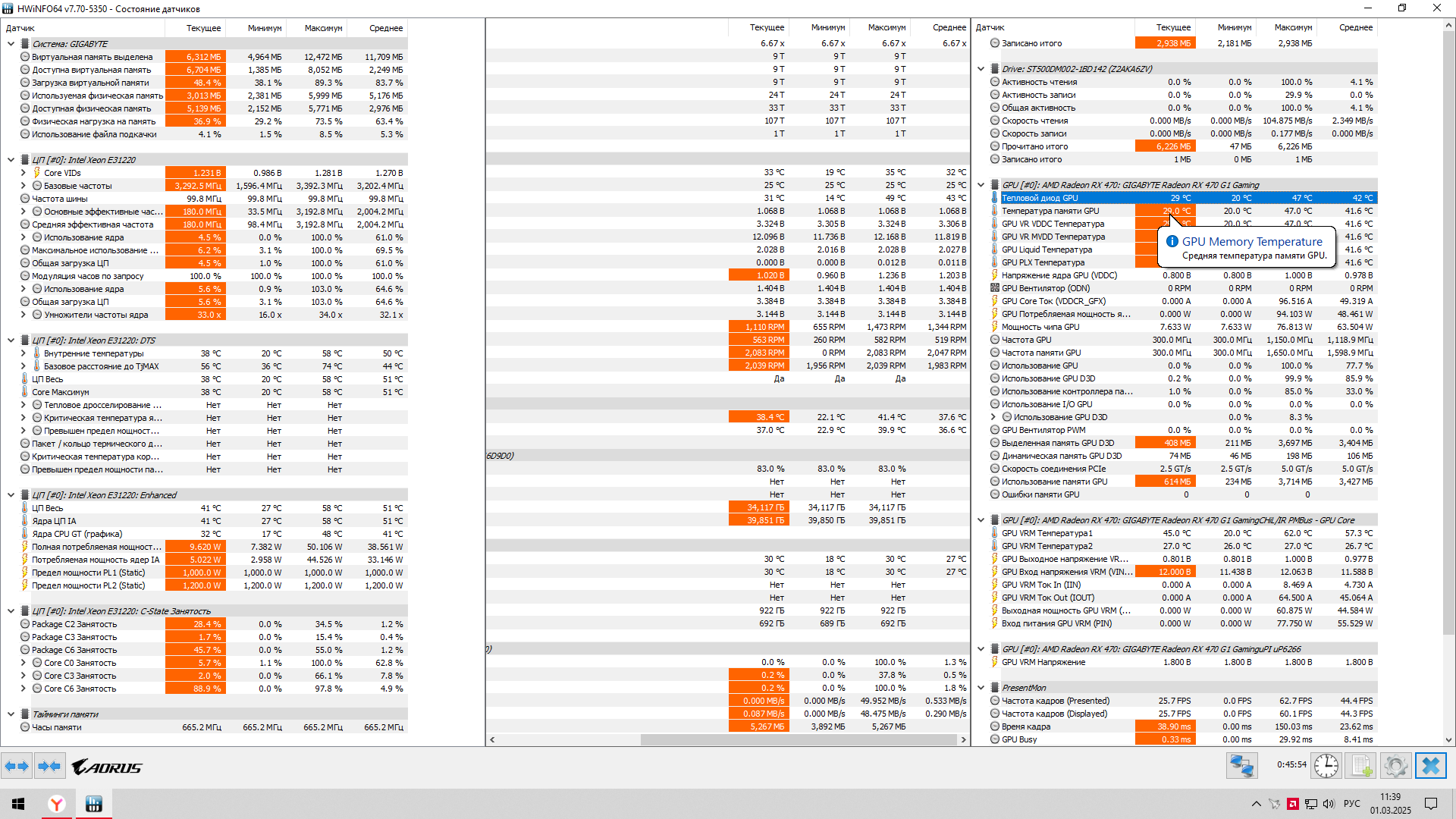Click the Максимум column header in the right panel
The width and height of the screenshot is (1456, 819).
click(x=1293, y=27)
